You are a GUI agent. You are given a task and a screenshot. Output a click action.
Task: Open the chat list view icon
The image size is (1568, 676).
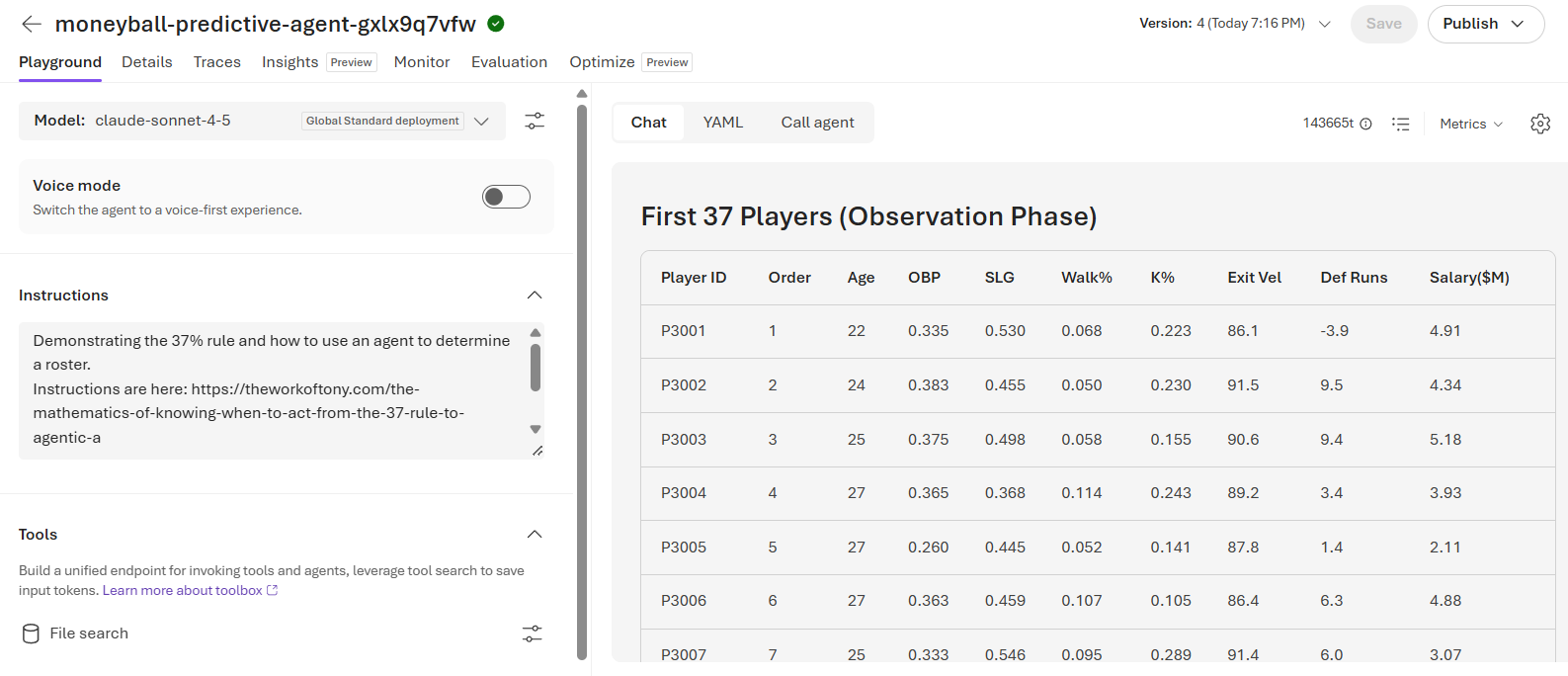(x=1401, y=124)
